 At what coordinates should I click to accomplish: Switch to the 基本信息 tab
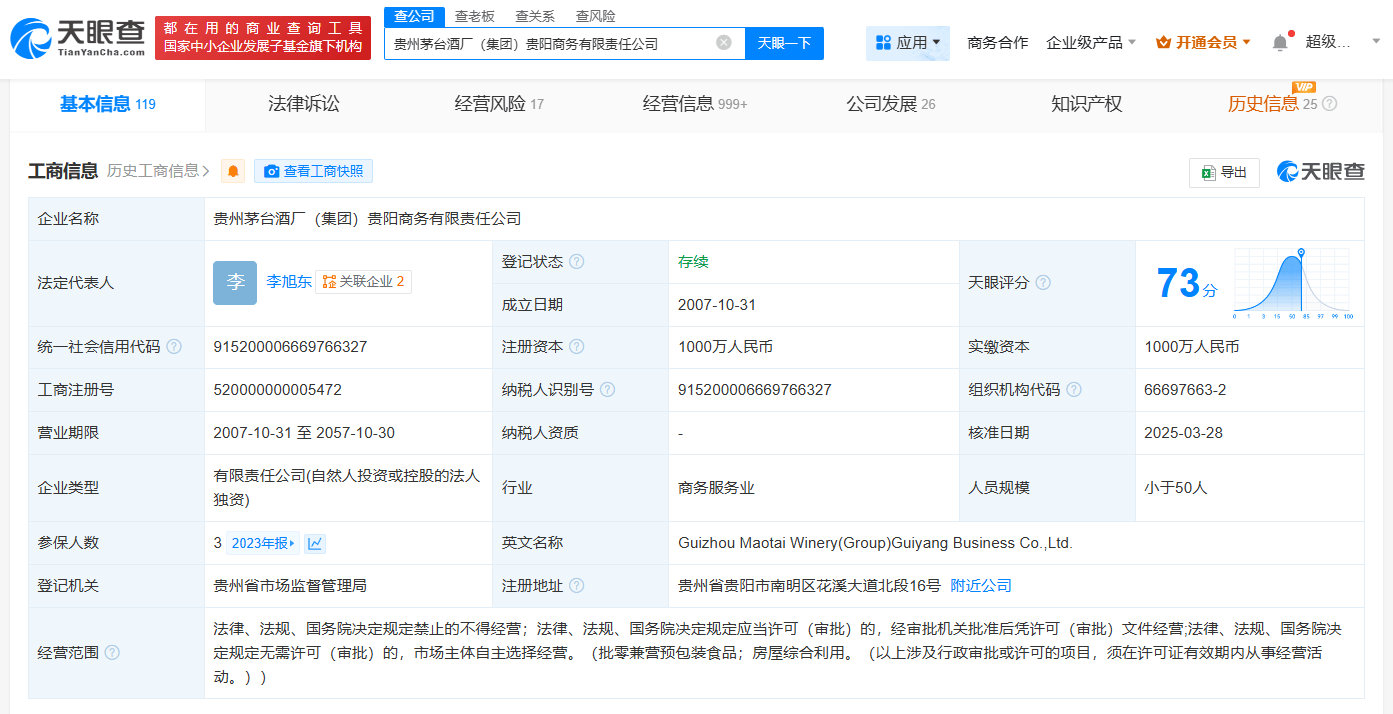pyautogui.click(x=108, y=104)
